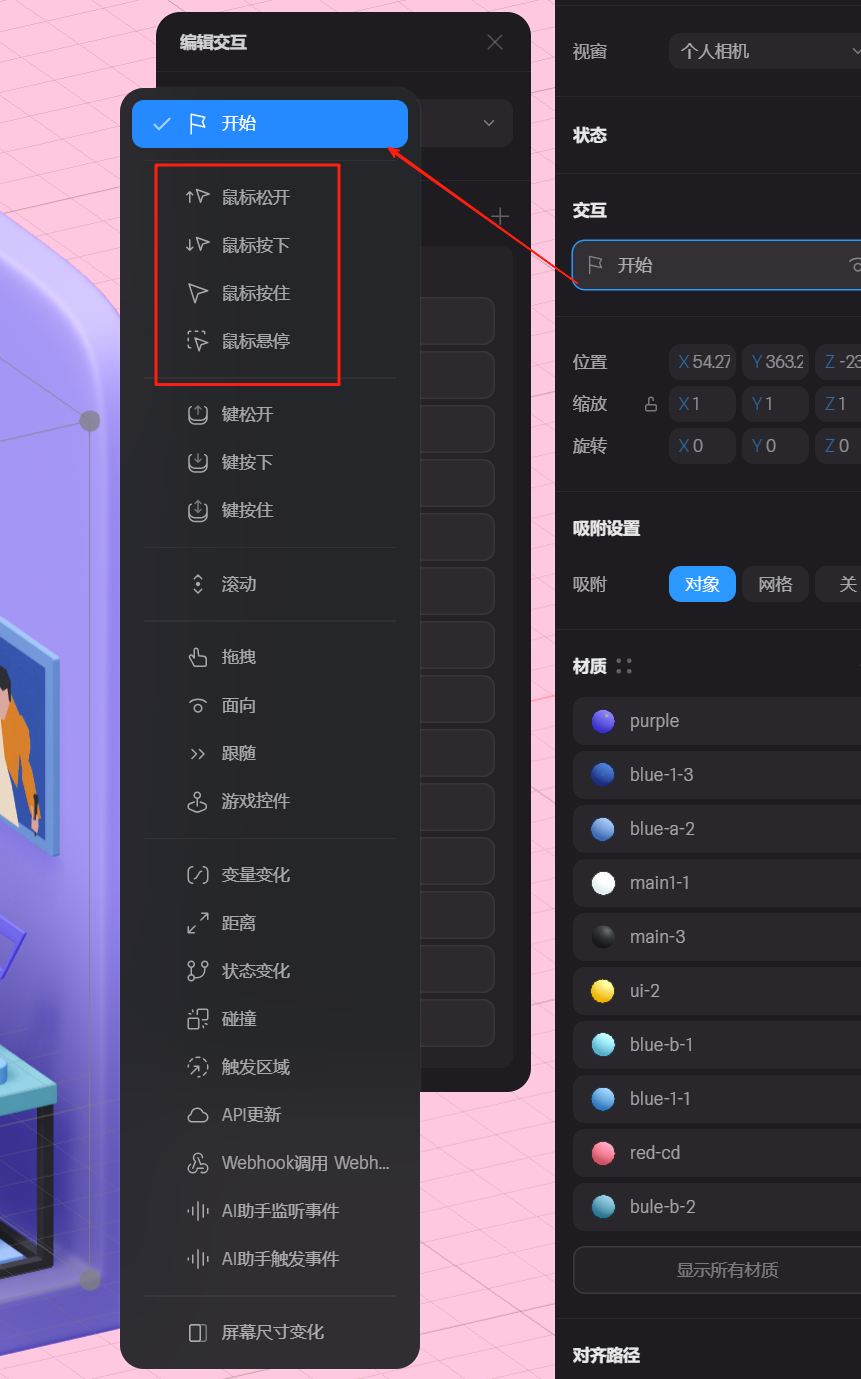Select the blue-a-2 material row
Image resolution: width=861 pixels, height=1379 pixels.
pos(717,829)
